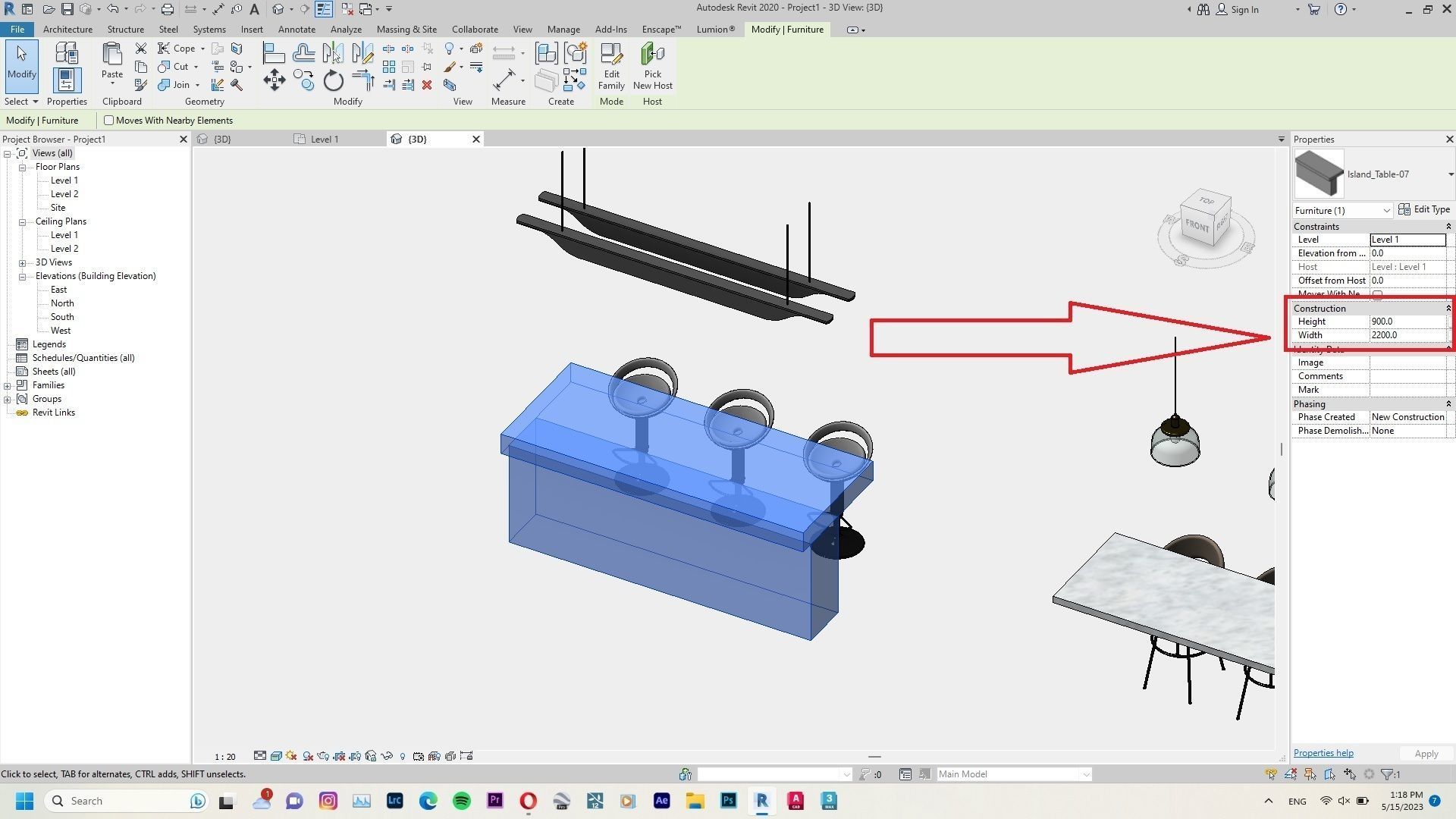Open Edit Family mode

pyautogui.click(x=610, y=67)
